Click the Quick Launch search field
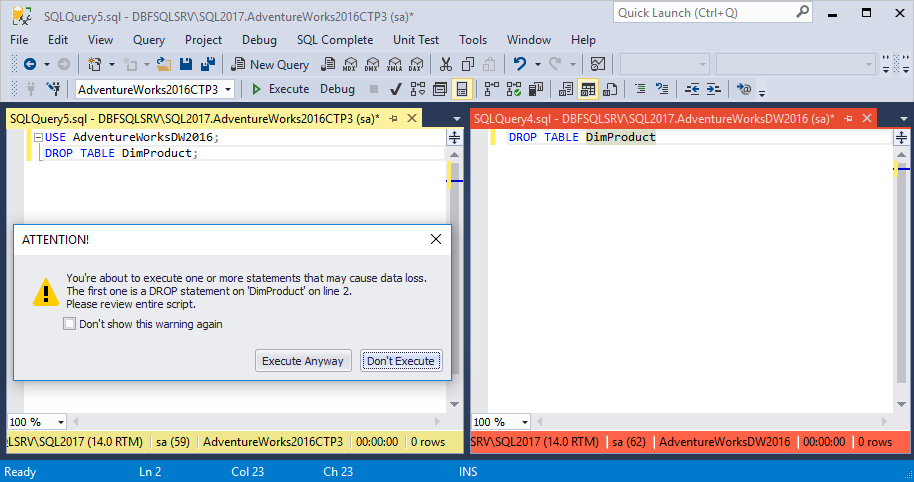The width and height of the screenshot is (914, 482). [x=713, y=13]
